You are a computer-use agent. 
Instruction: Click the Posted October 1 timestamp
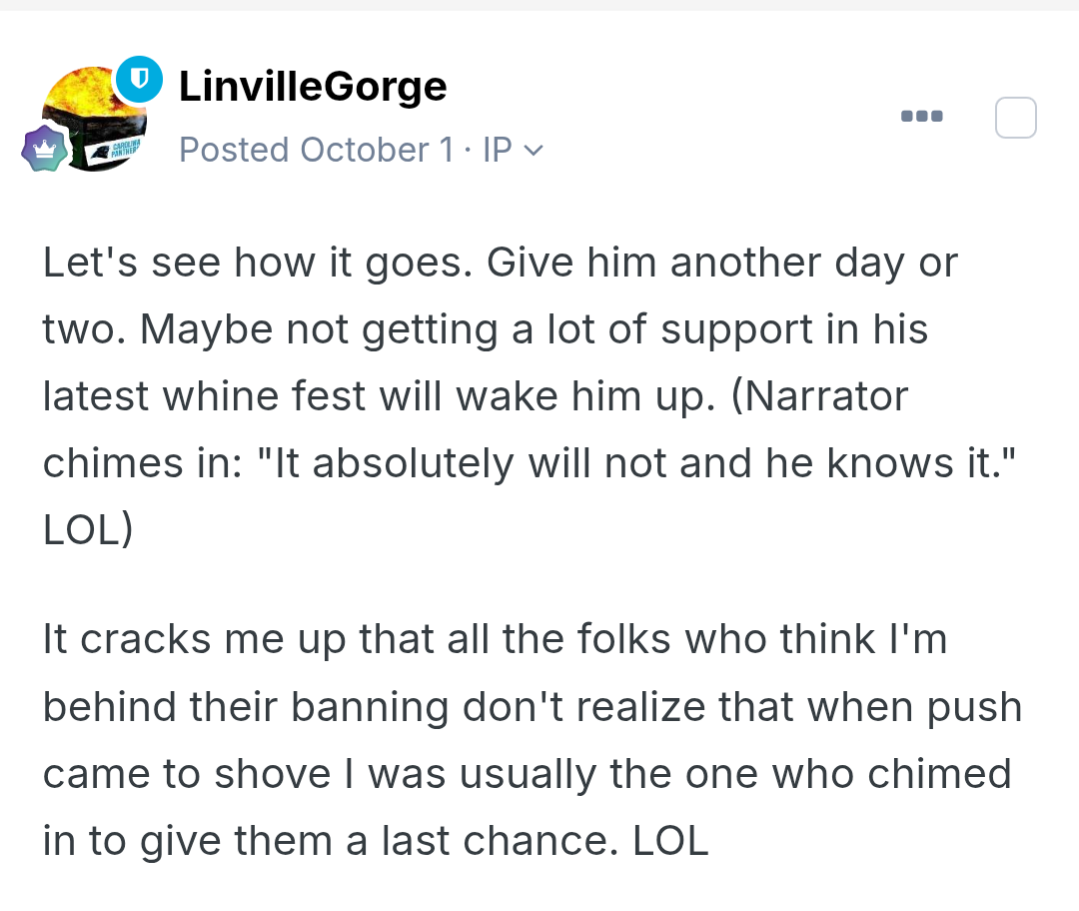pos(317,150)
